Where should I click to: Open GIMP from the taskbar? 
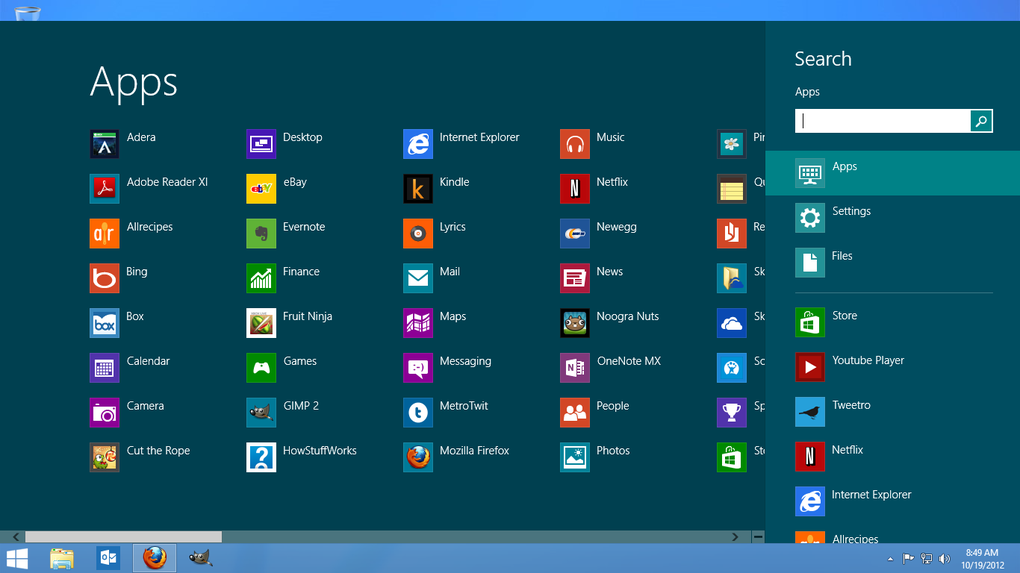coord(200,558)
